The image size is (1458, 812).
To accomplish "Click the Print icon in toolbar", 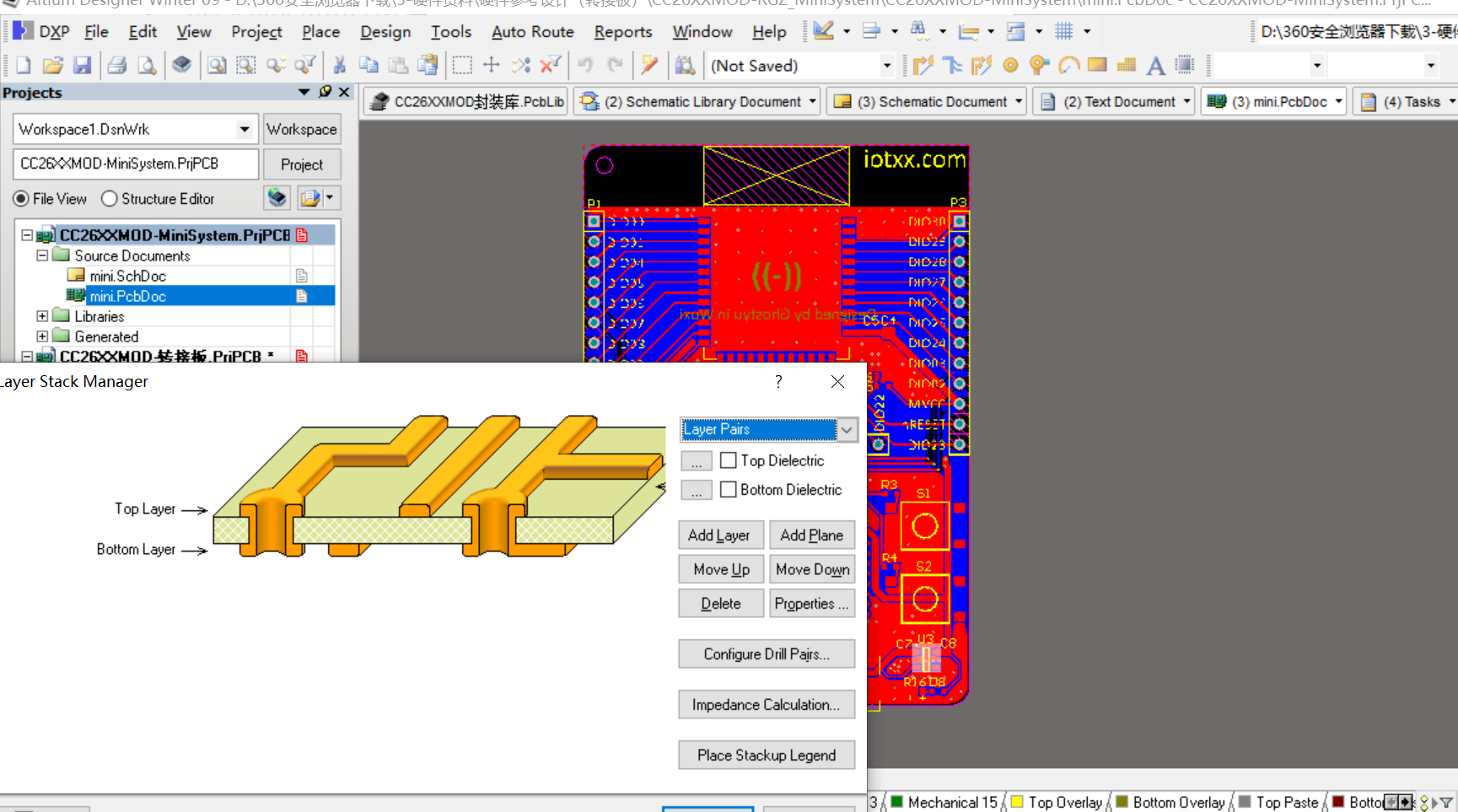I will (117, 65).
